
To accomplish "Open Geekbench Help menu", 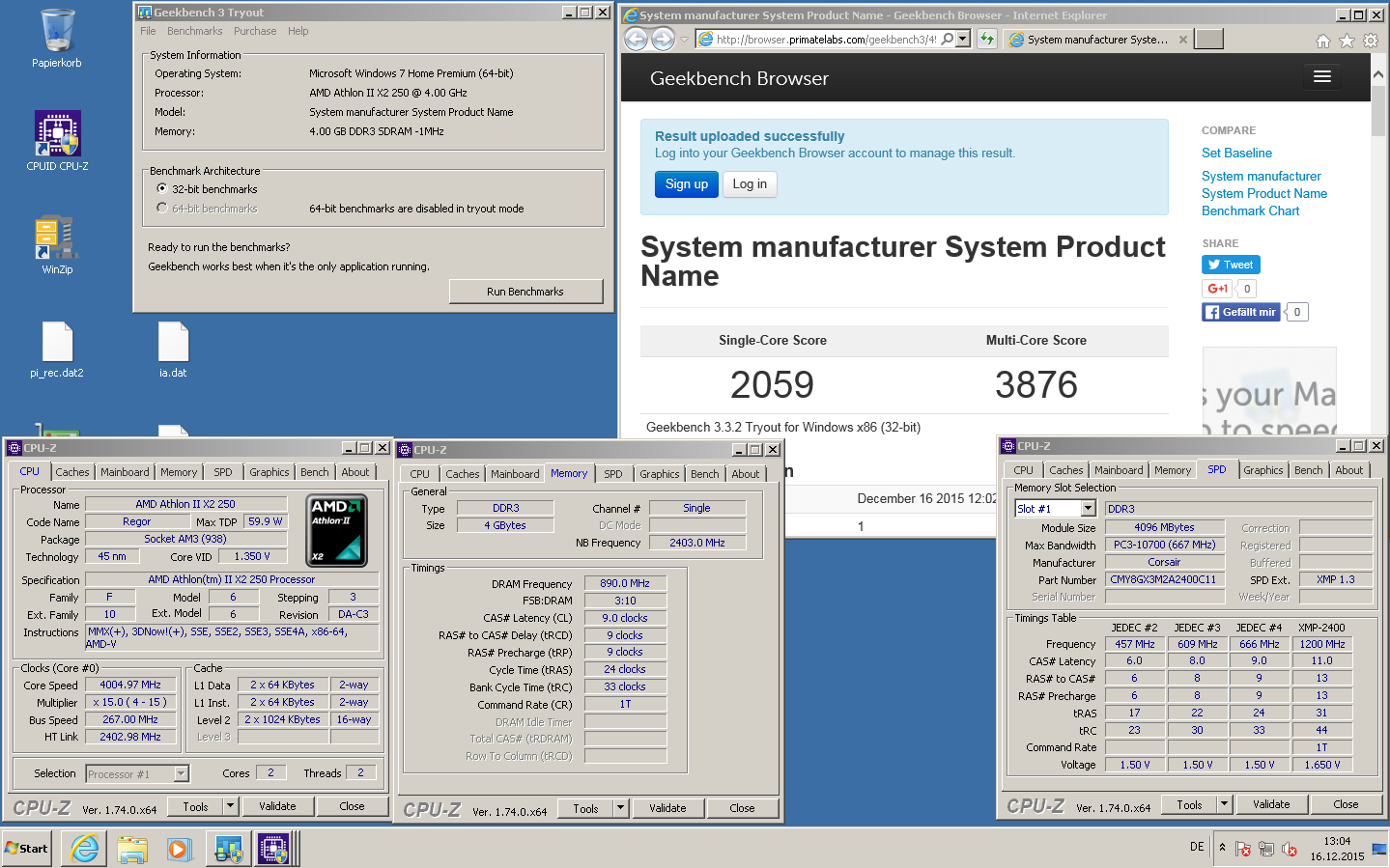I will point(298,31).
